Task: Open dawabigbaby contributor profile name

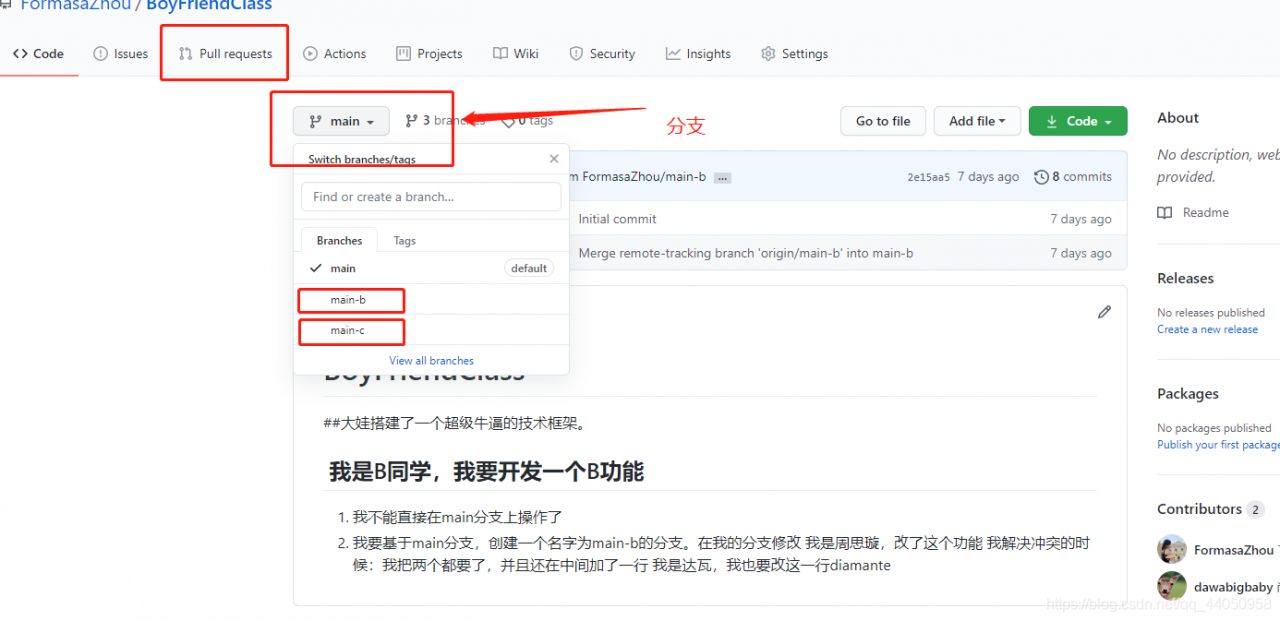Action: tap(1233, 587)
